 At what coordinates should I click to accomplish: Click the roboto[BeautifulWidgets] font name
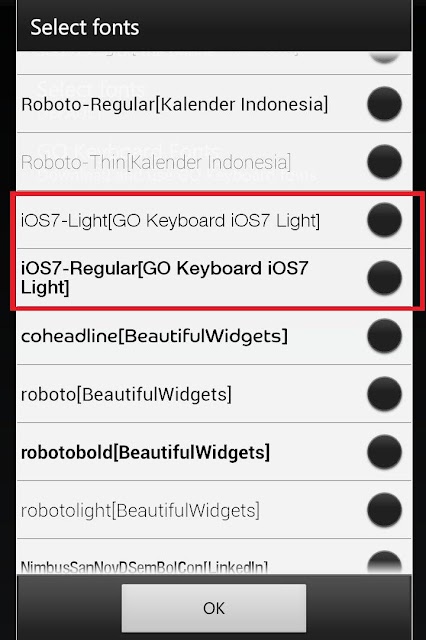[126, 394]
